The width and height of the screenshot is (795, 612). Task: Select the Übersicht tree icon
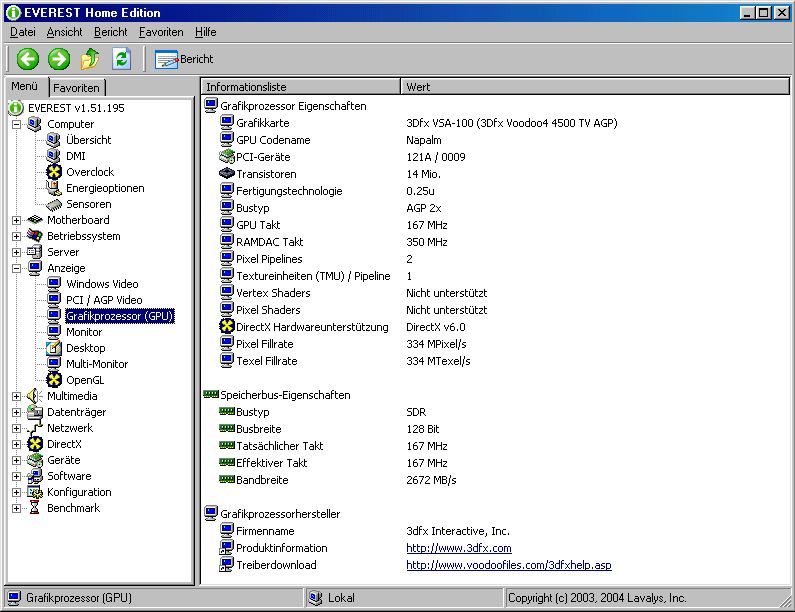click(x=54, y=139)
